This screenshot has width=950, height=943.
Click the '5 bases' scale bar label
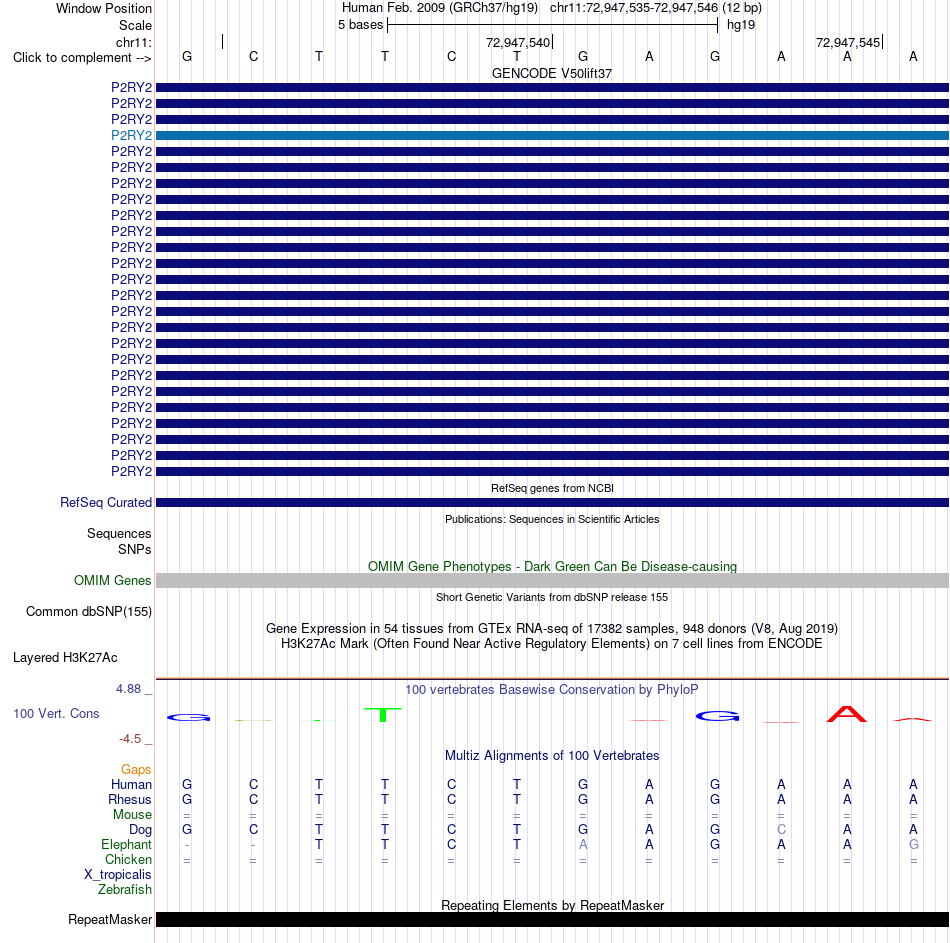tap(360, 25)
